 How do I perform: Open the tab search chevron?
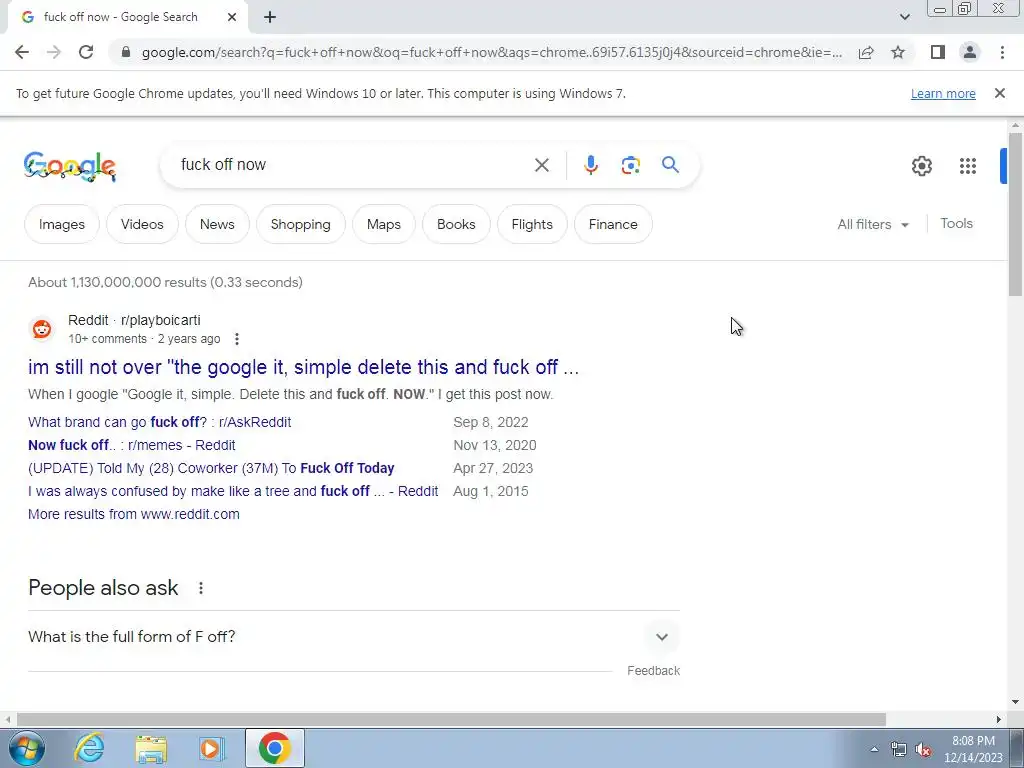click(x=904, y=17)
